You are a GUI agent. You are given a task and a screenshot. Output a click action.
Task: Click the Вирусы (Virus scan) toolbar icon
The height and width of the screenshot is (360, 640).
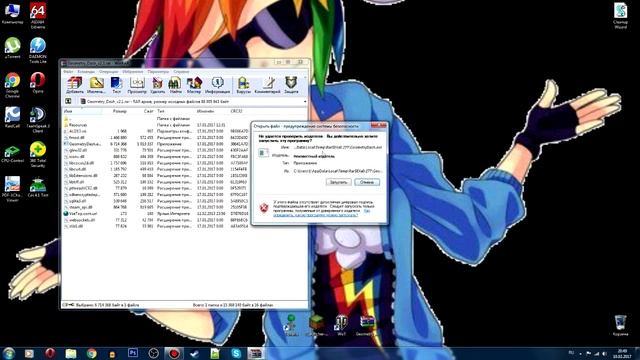click(x=243, y=85)
